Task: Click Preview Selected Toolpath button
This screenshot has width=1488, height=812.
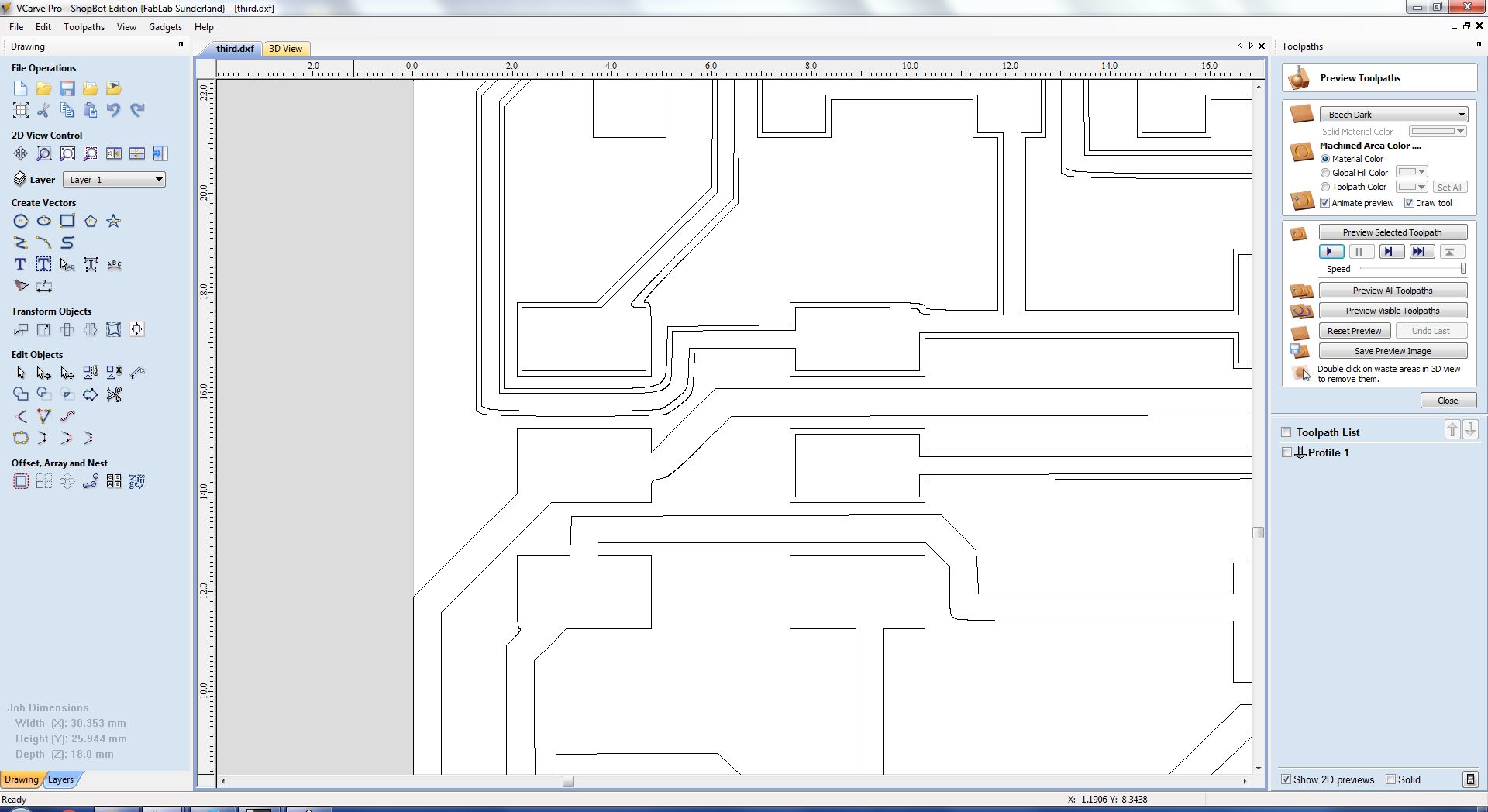Action: click(1393, 232)
